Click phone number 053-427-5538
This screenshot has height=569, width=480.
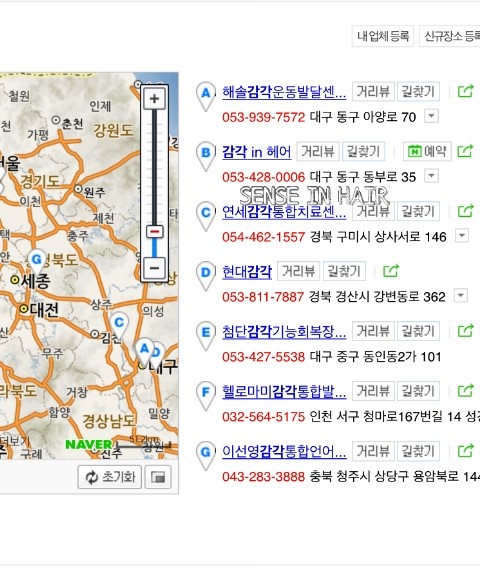(263, 356)
